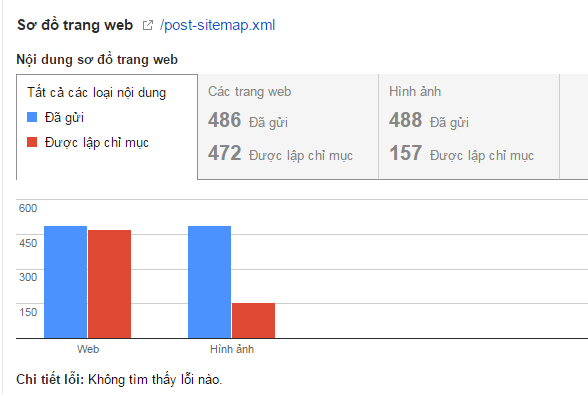Switch to the Hình ảnh tab
Screen dimensions: 588x396
[469, 127]
